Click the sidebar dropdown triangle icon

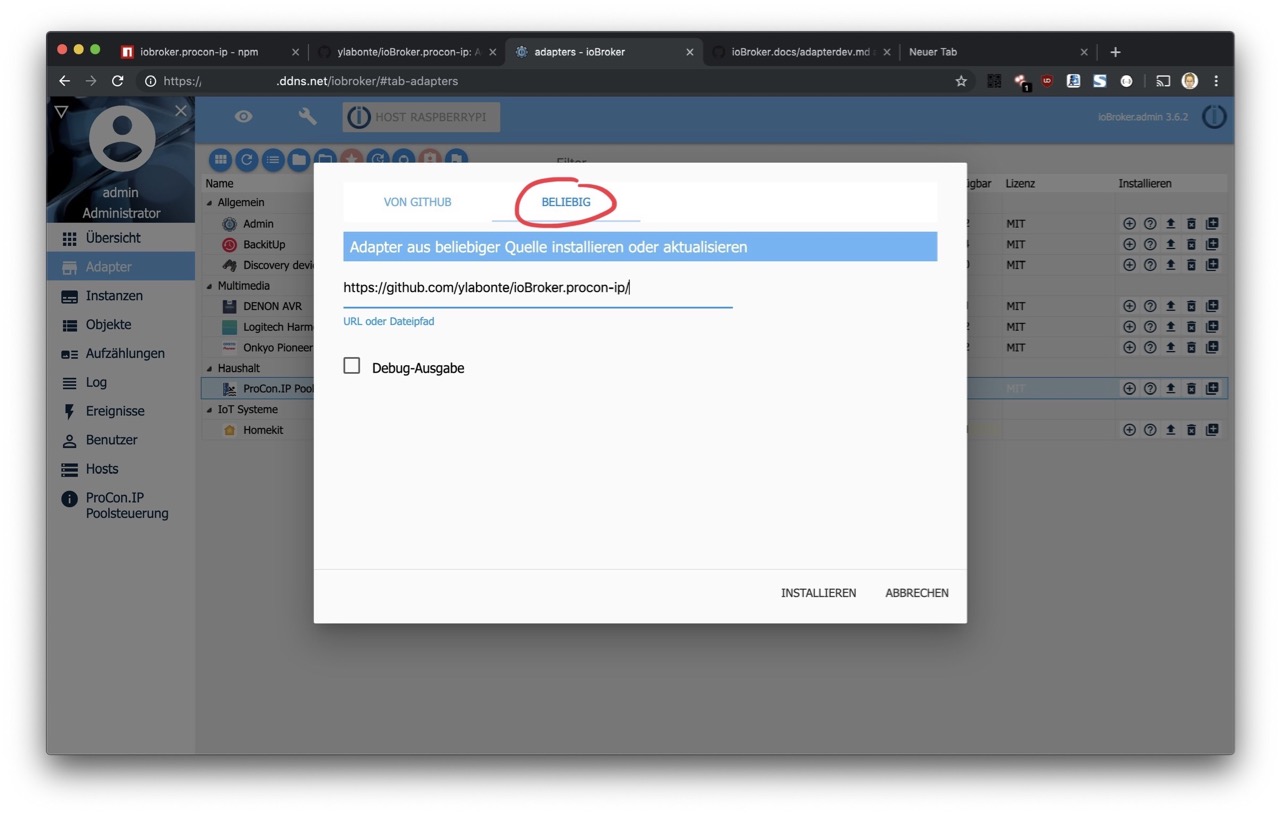(x=61, y=112)
